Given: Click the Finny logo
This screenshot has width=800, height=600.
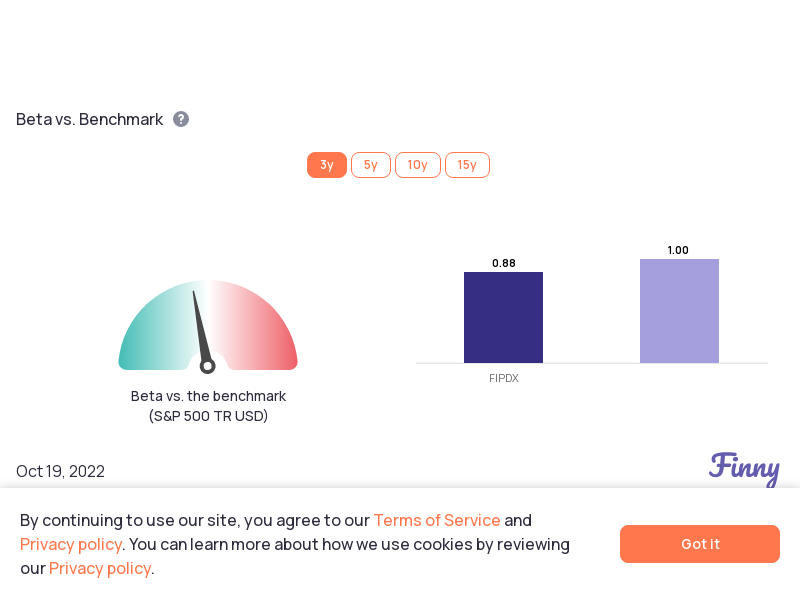Looking at the screenshot, I should (x=744, y=468).
